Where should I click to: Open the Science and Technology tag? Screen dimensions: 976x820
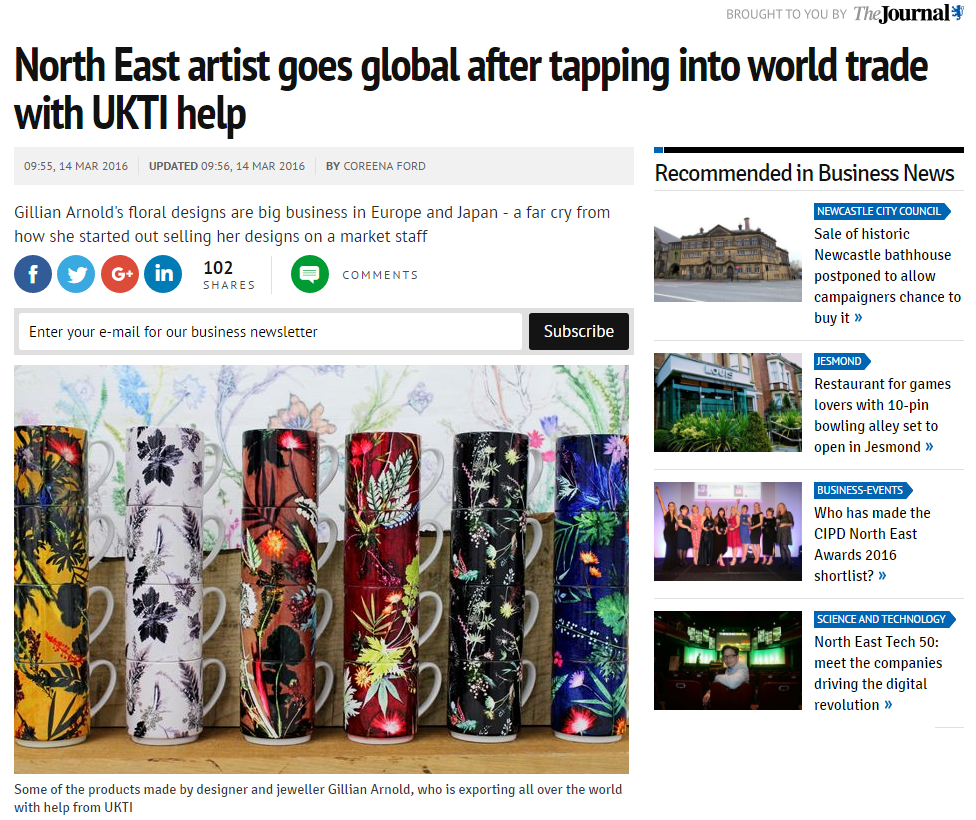click(884, 620)
